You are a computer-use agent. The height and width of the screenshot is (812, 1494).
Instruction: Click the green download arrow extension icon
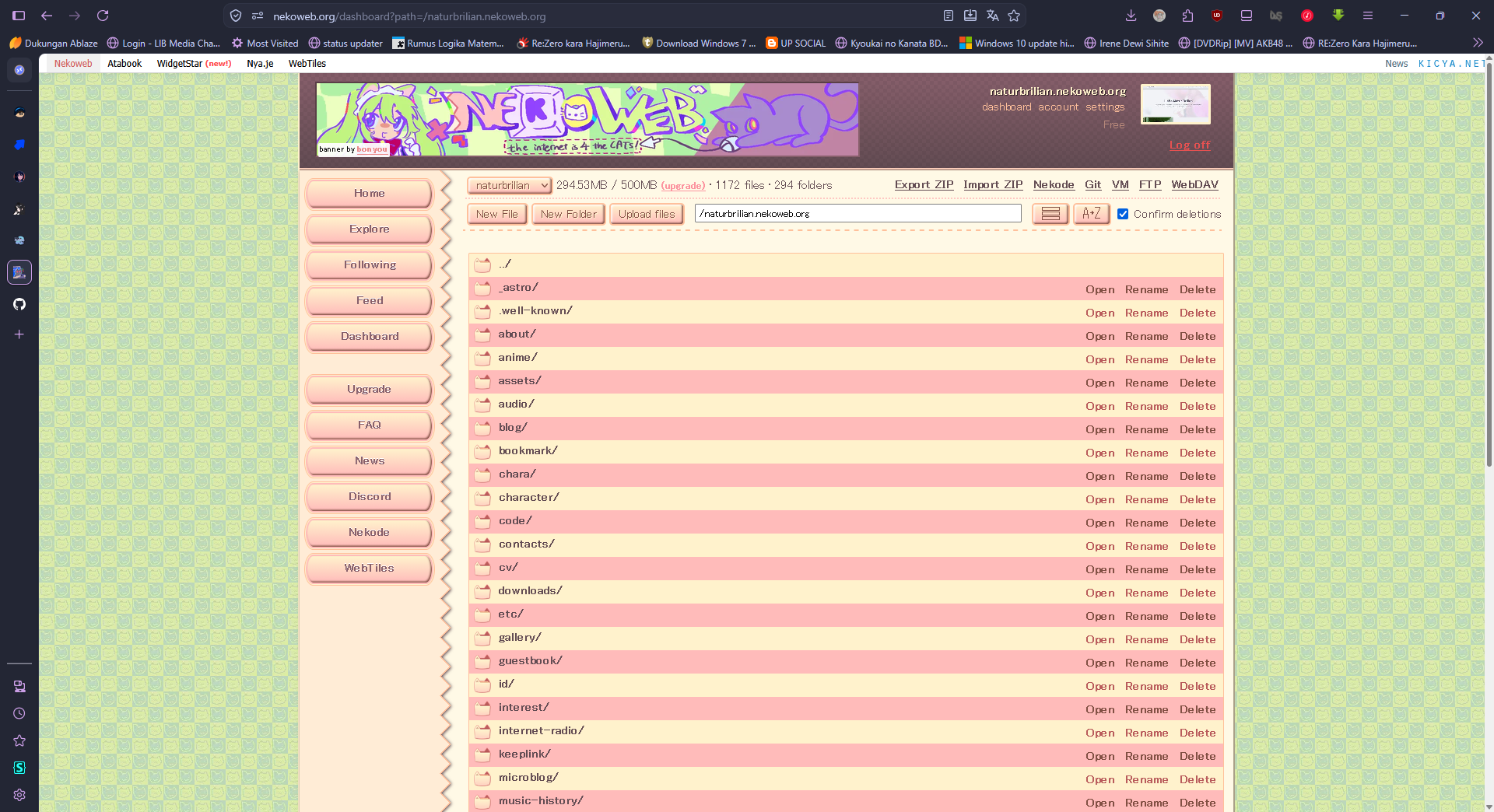point(1338,16)
